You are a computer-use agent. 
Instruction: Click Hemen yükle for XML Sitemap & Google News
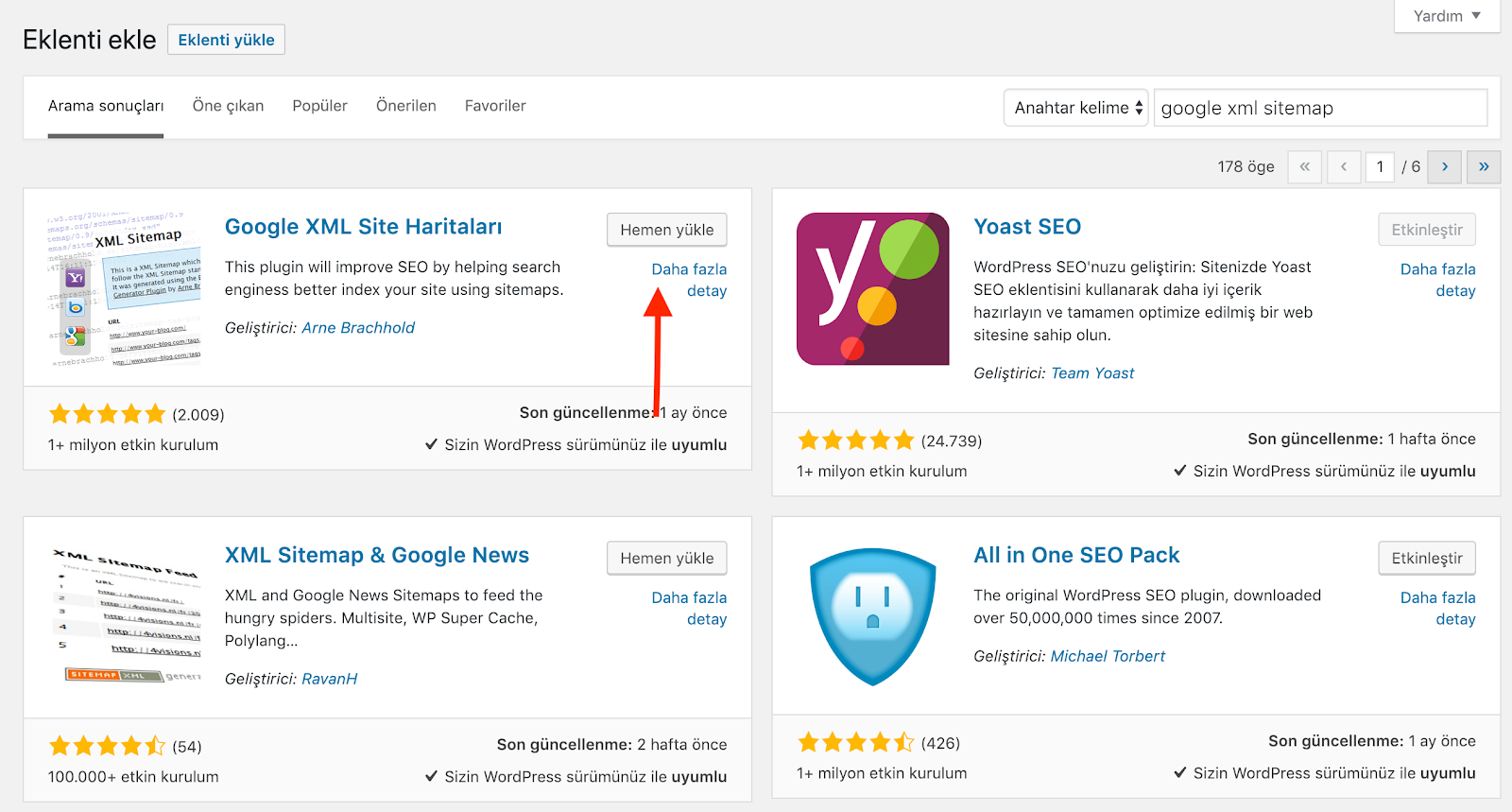click(666, 558)
